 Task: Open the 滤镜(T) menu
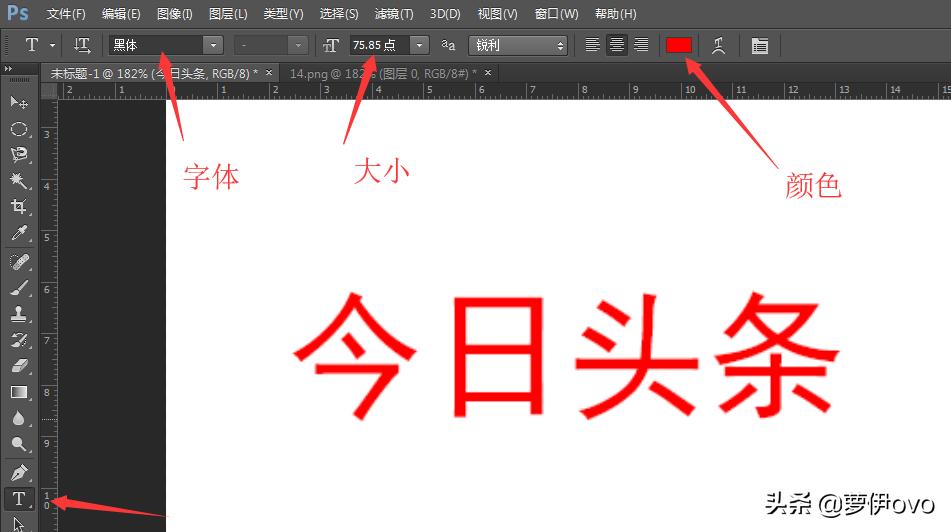click(394, 13)
